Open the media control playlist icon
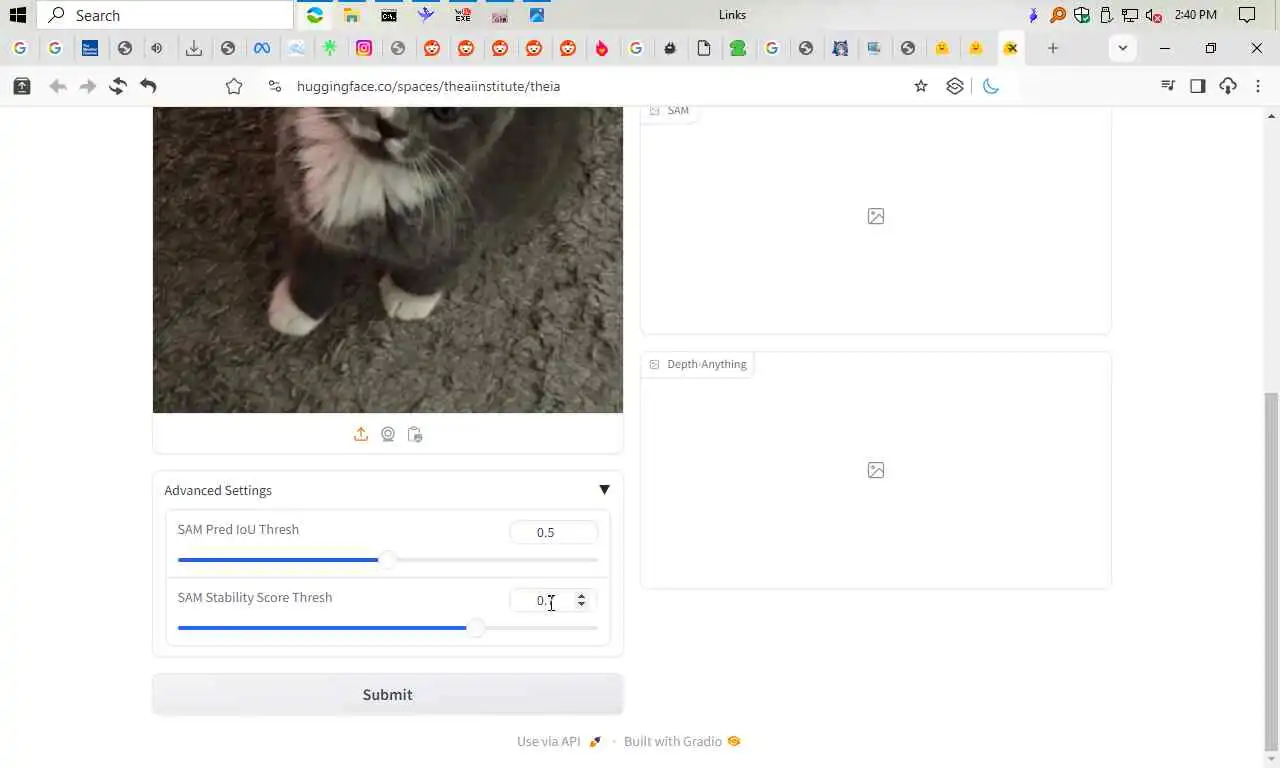This screenshot has width=1280, height=768. (1167, 86)
